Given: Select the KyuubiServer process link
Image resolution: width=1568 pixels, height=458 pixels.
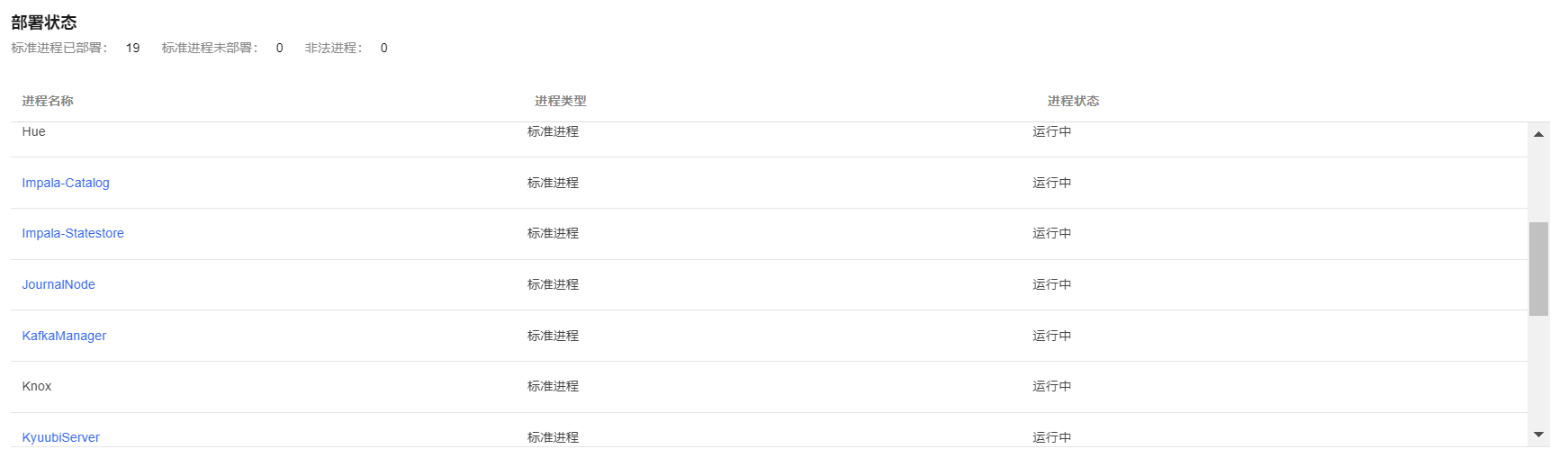Looking at the screenshot, I should pyautogui.click(x=61, y=437).
